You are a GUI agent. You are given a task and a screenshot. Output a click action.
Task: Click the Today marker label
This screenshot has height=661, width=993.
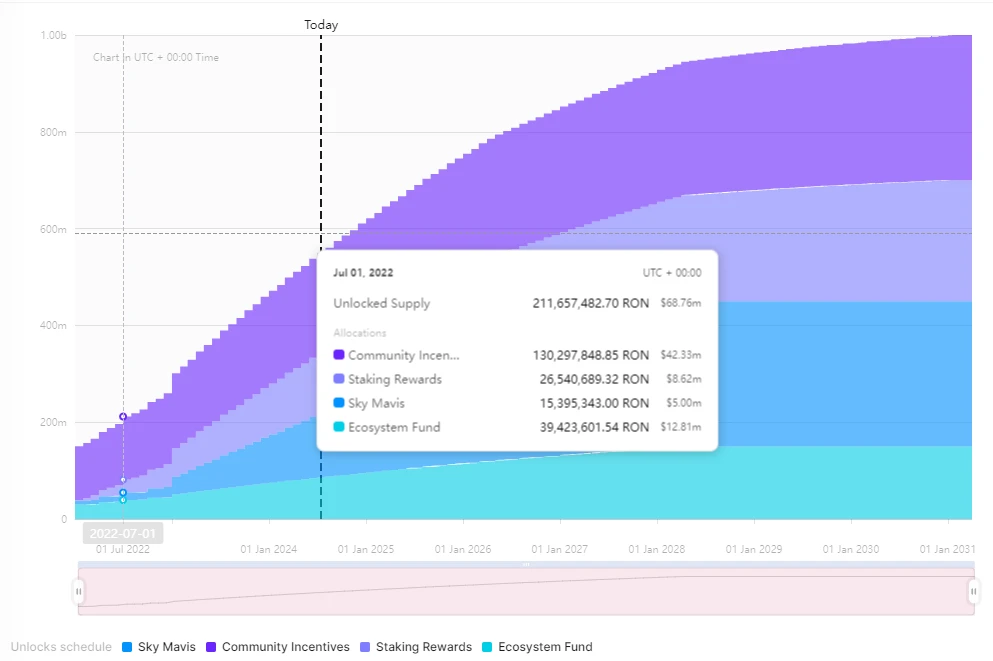point(321,25)
